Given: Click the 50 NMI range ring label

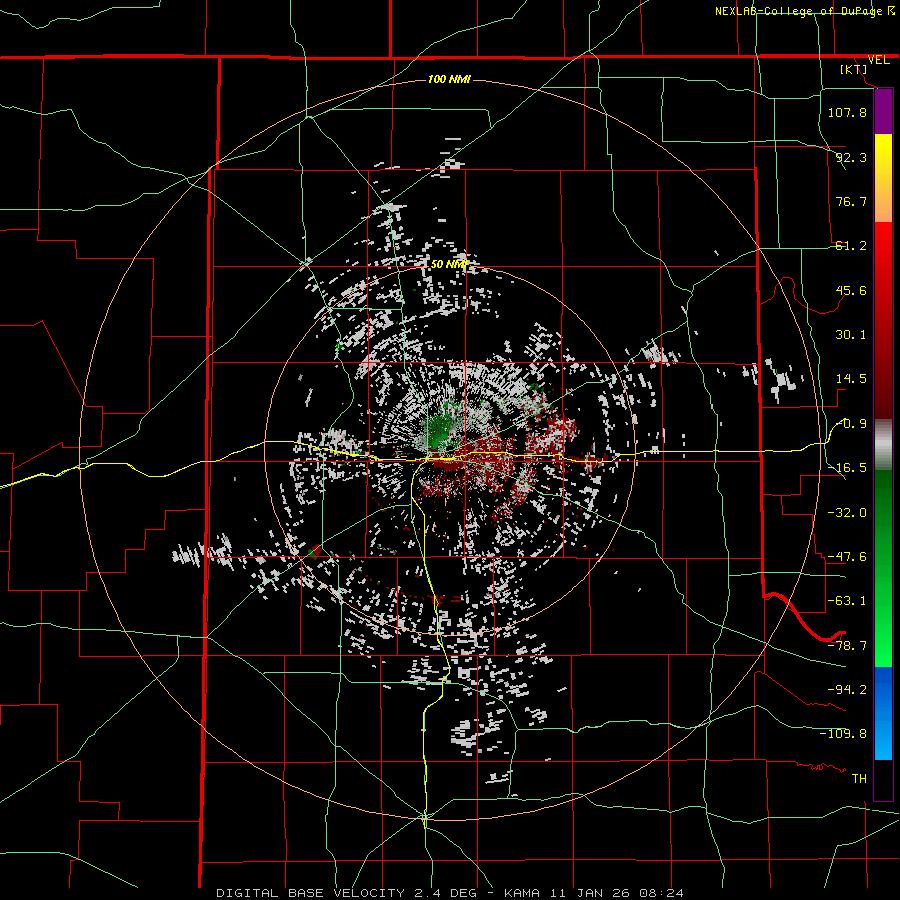Looking at the screenshot, I should tap(449, 264).
